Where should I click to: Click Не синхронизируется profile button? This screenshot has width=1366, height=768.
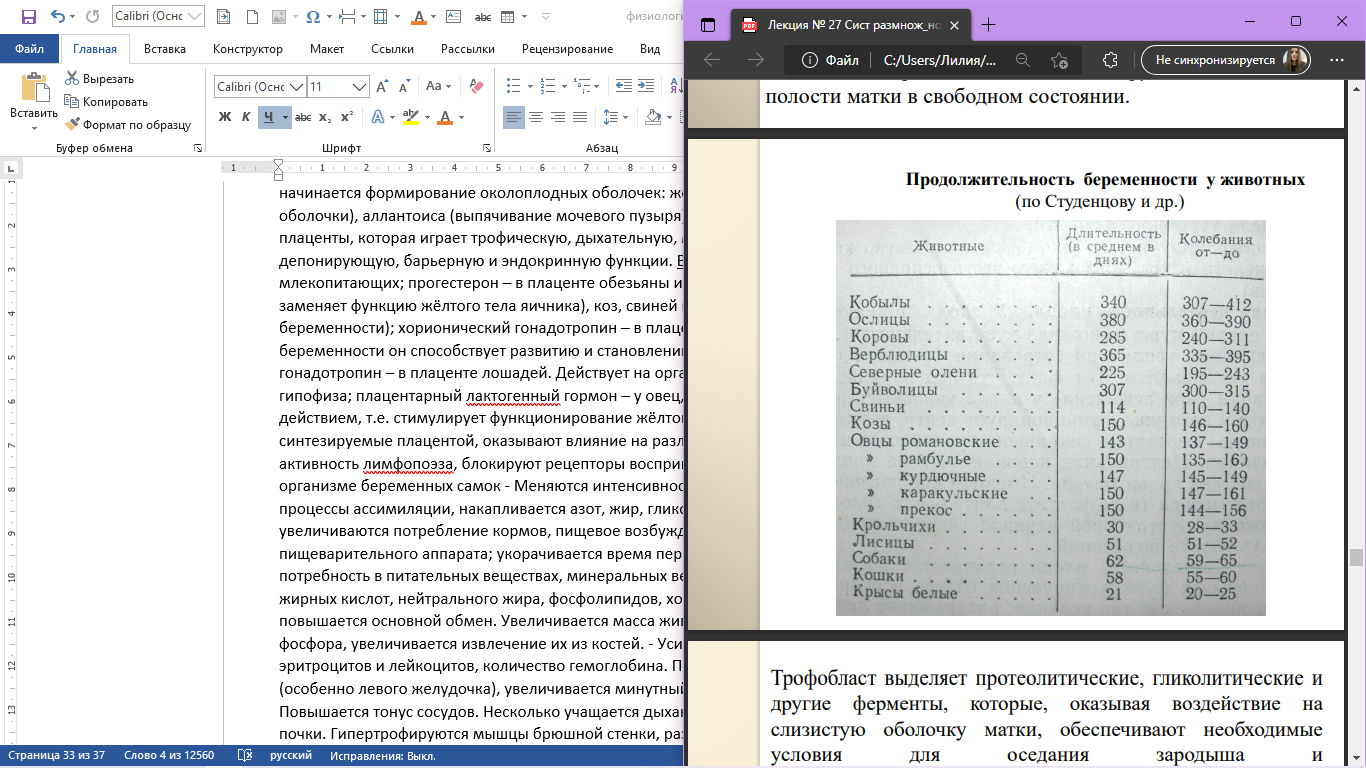point(1226,60)
